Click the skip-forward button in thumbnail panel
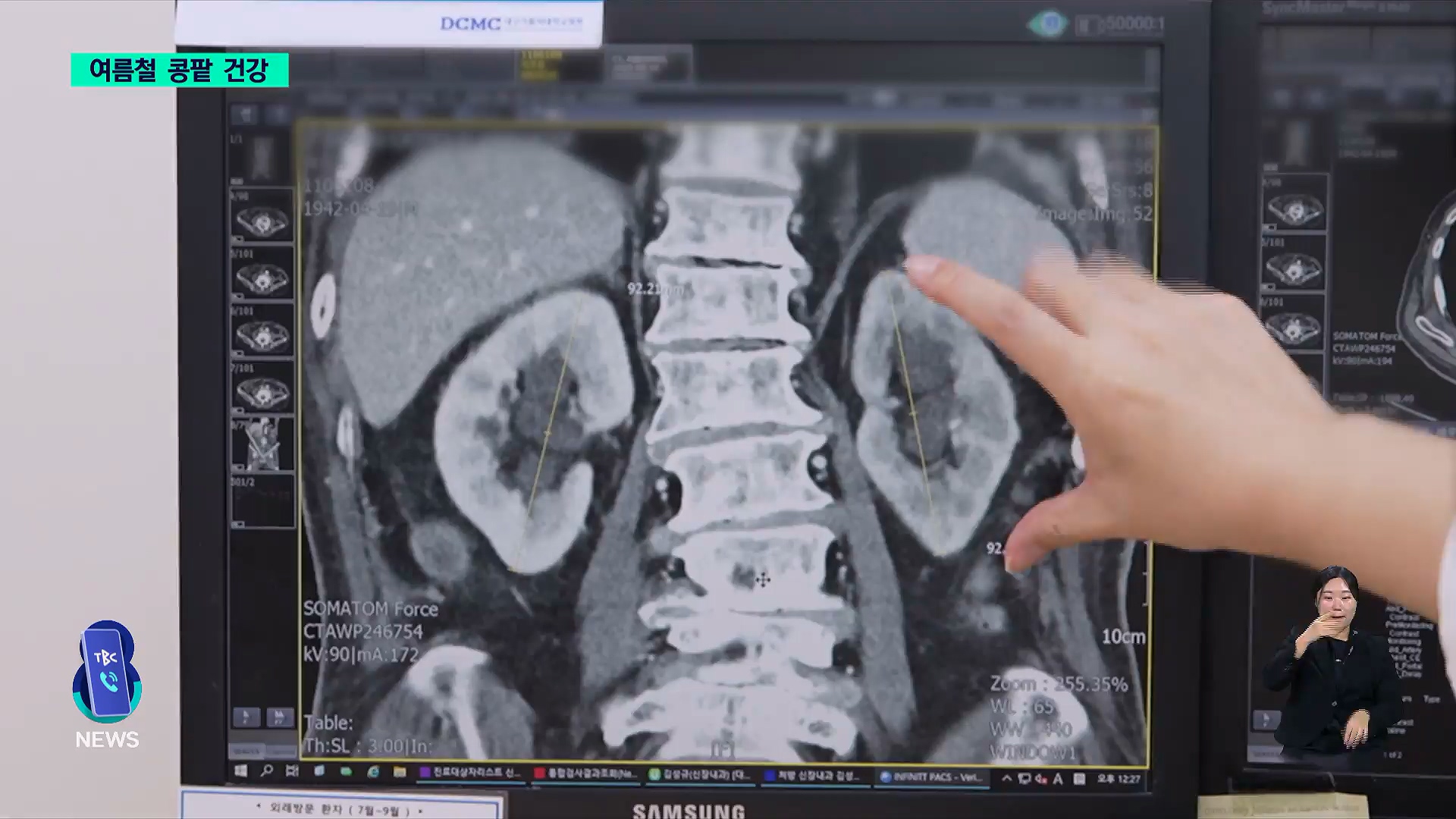1456x819 pixels. point(279,717)
